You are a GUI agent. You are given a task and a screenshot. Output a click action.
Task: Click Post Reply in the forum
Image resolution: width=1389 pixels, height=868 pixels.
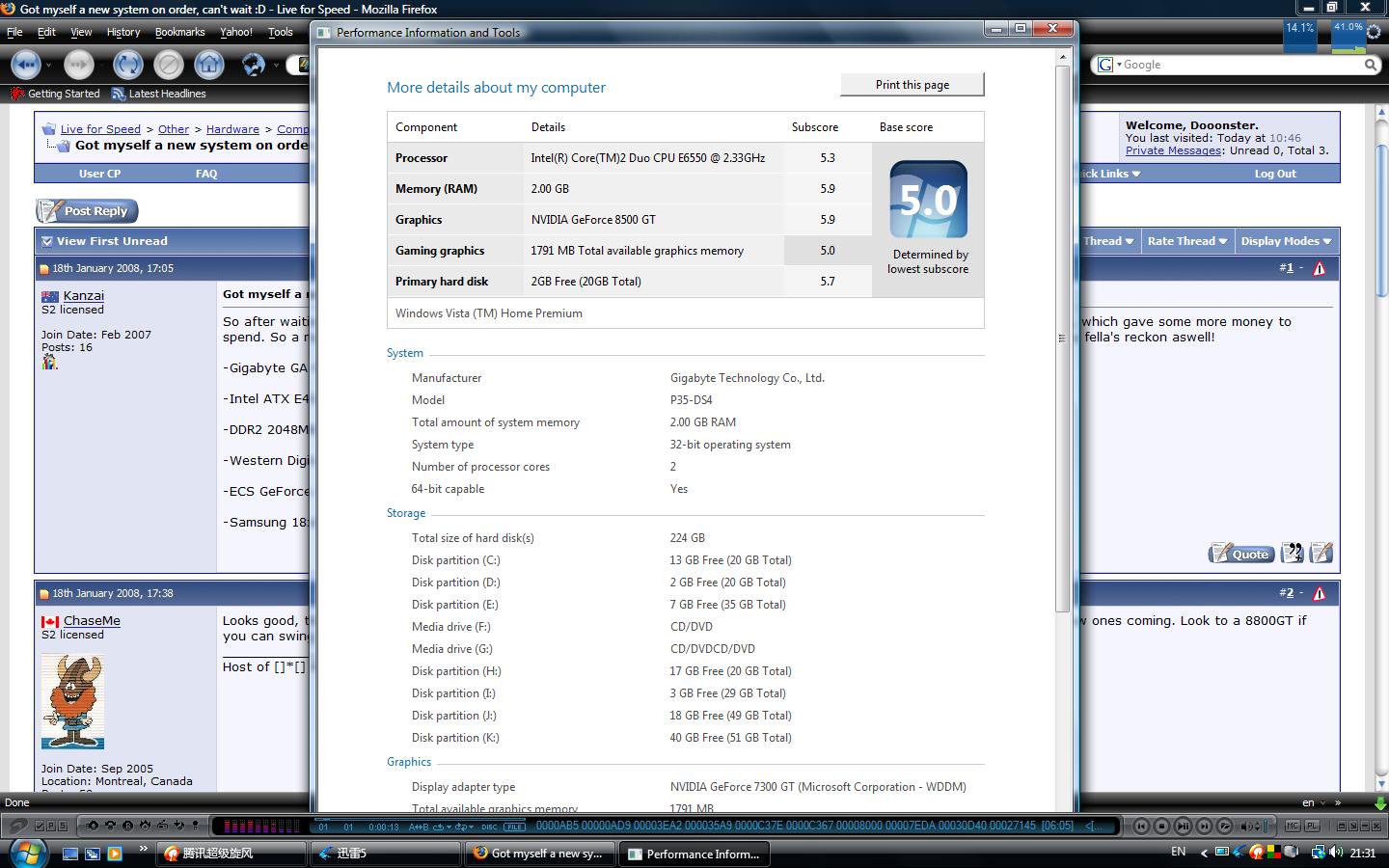[x=87, y=211]
